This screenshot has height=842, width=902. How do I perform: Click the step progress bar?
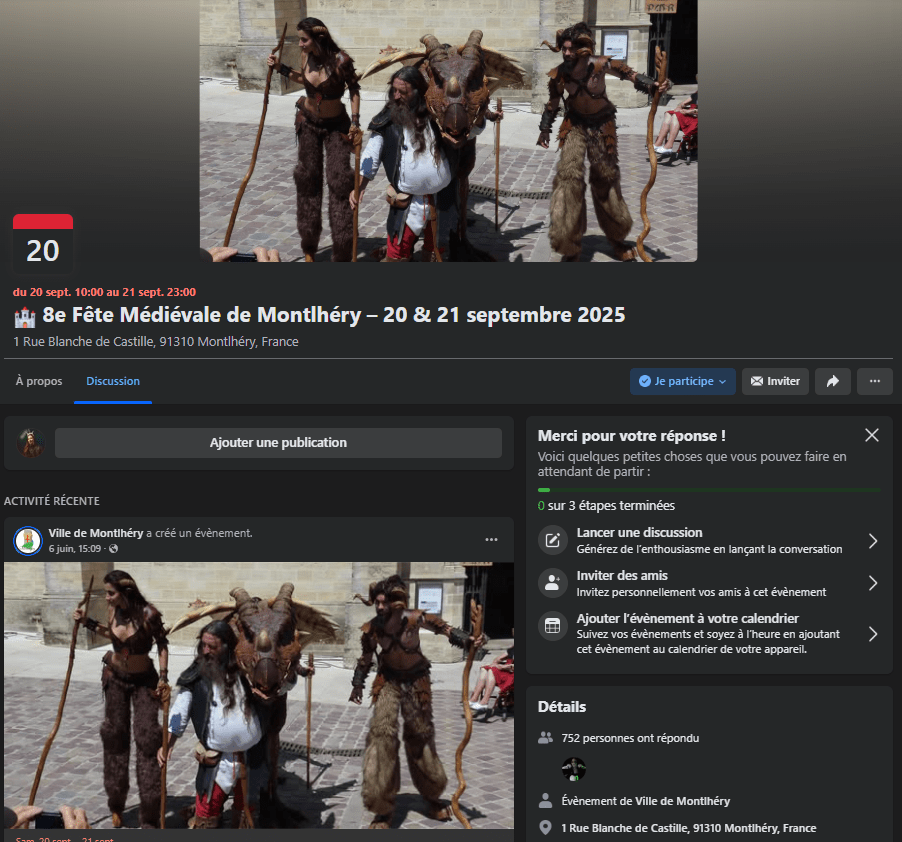tap(709, 490)
